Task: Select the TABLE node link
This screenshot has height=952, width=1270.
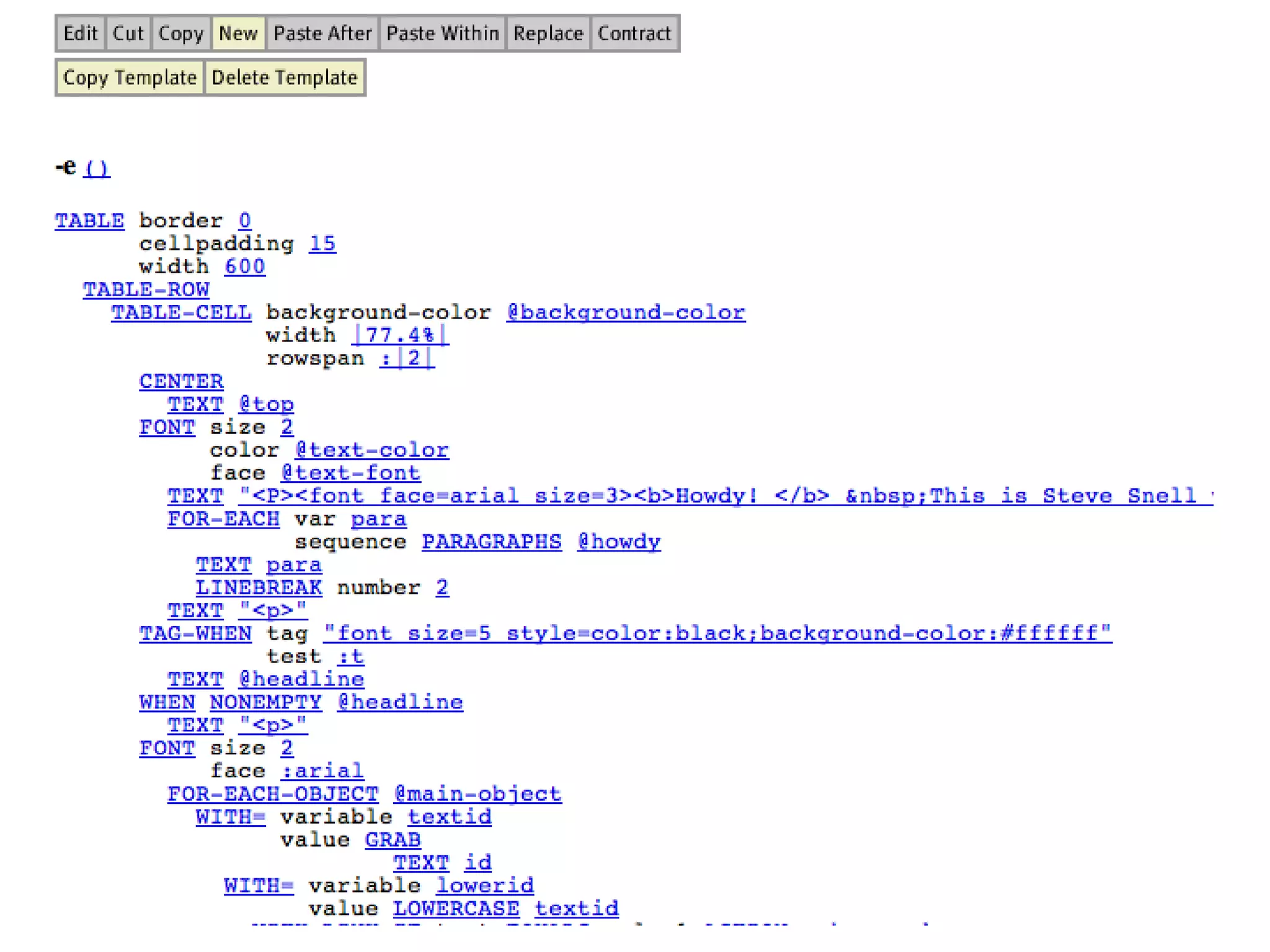Action: 89,221
